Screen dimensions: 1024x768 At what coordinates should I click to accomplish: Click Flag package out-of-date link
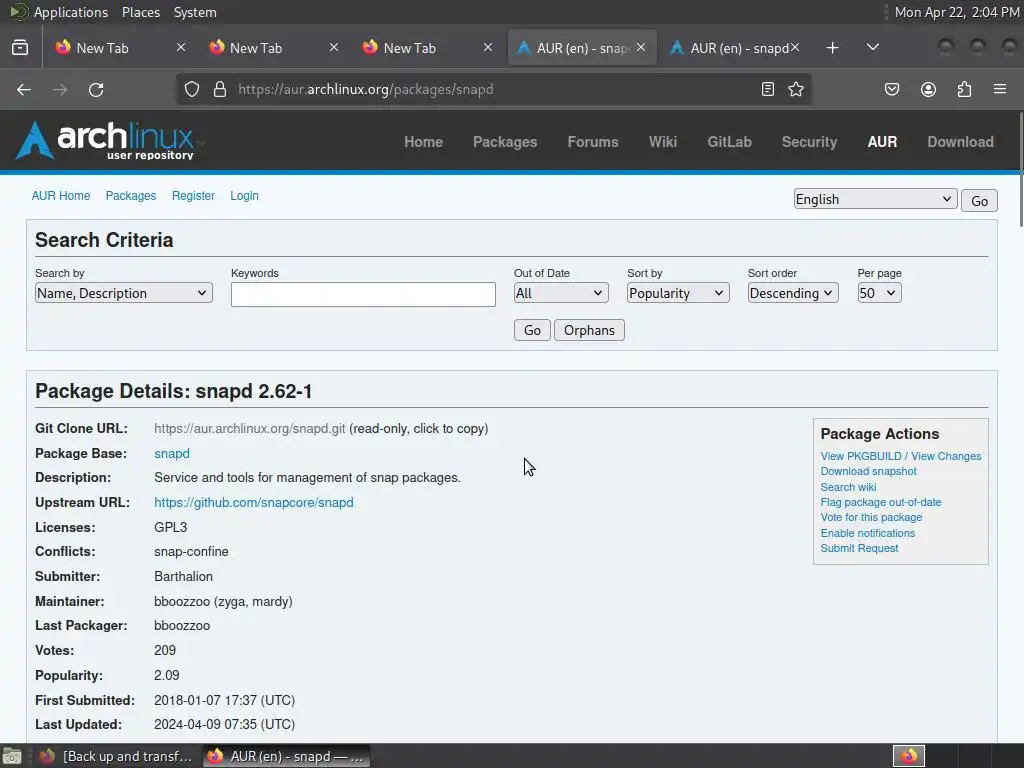point(881,502)
